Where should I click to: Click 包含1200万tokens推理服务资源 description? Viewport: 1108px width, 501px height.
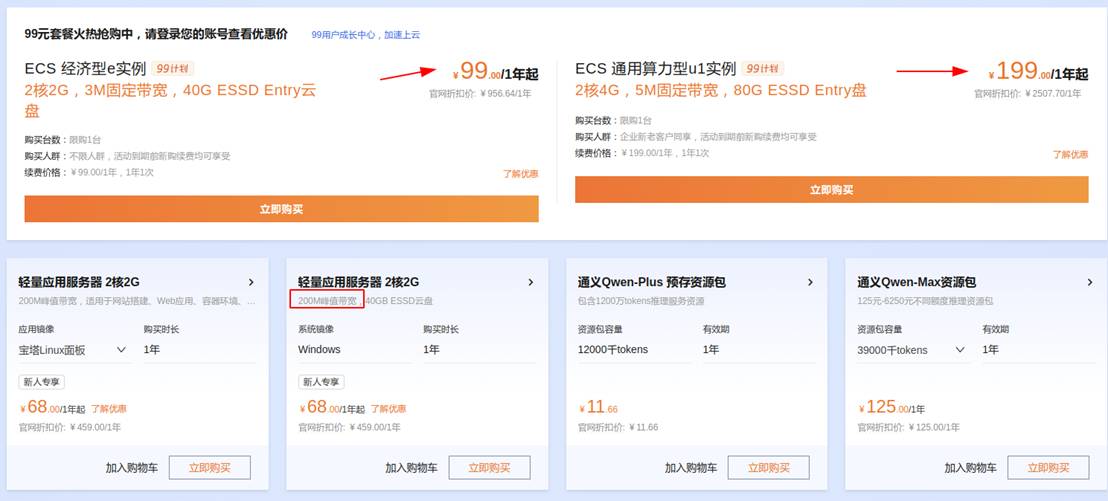tap(641, 301)
